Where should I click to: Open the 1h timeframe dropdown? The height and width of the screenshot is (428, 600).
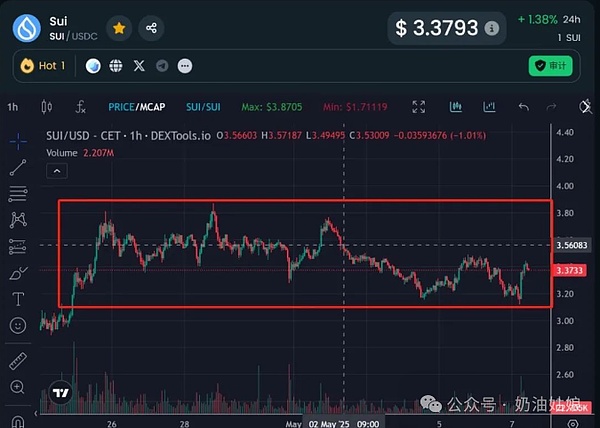coord(13,107)
